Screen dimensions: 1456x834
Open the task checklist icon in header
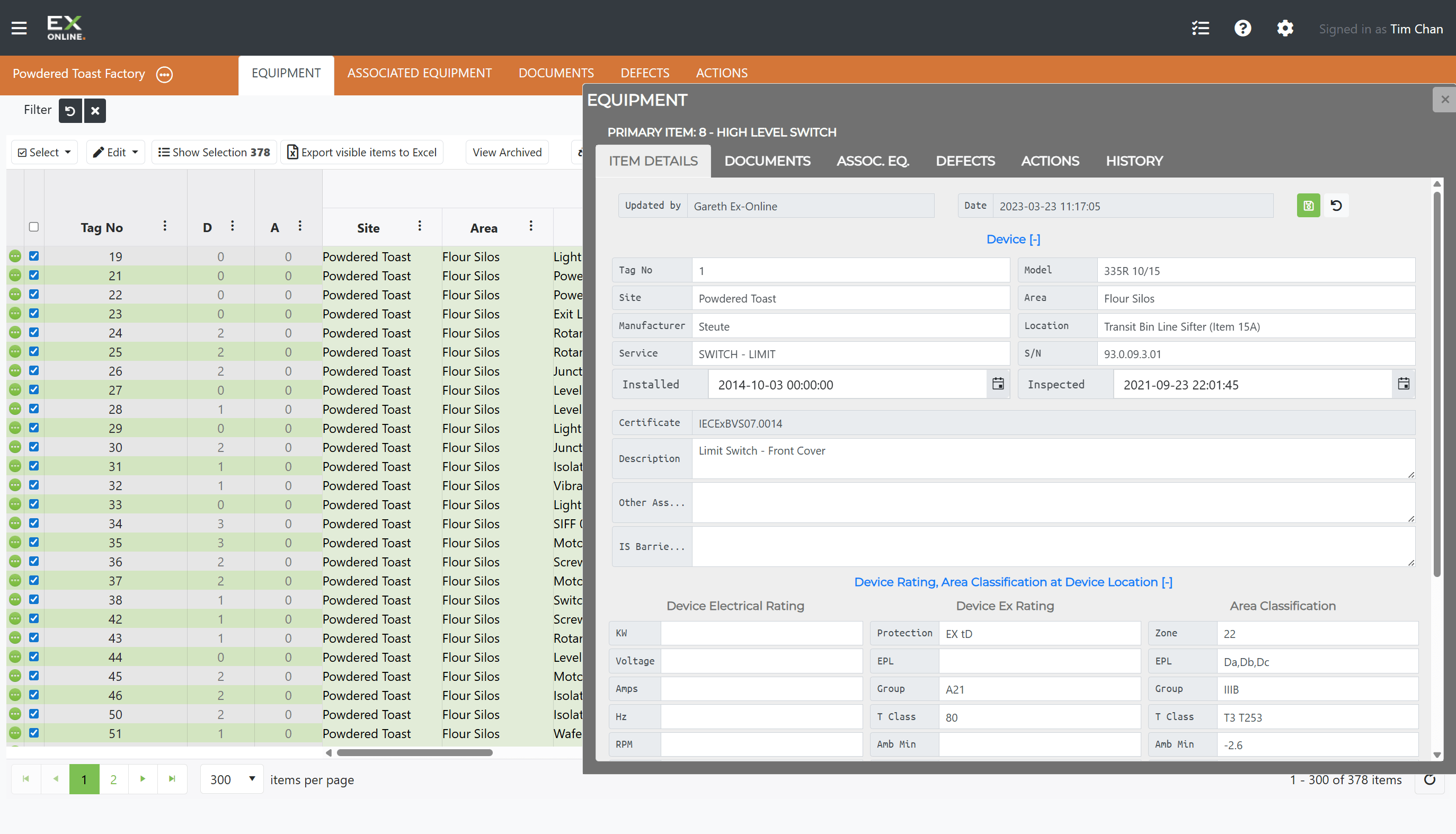tap(1200, 28)
